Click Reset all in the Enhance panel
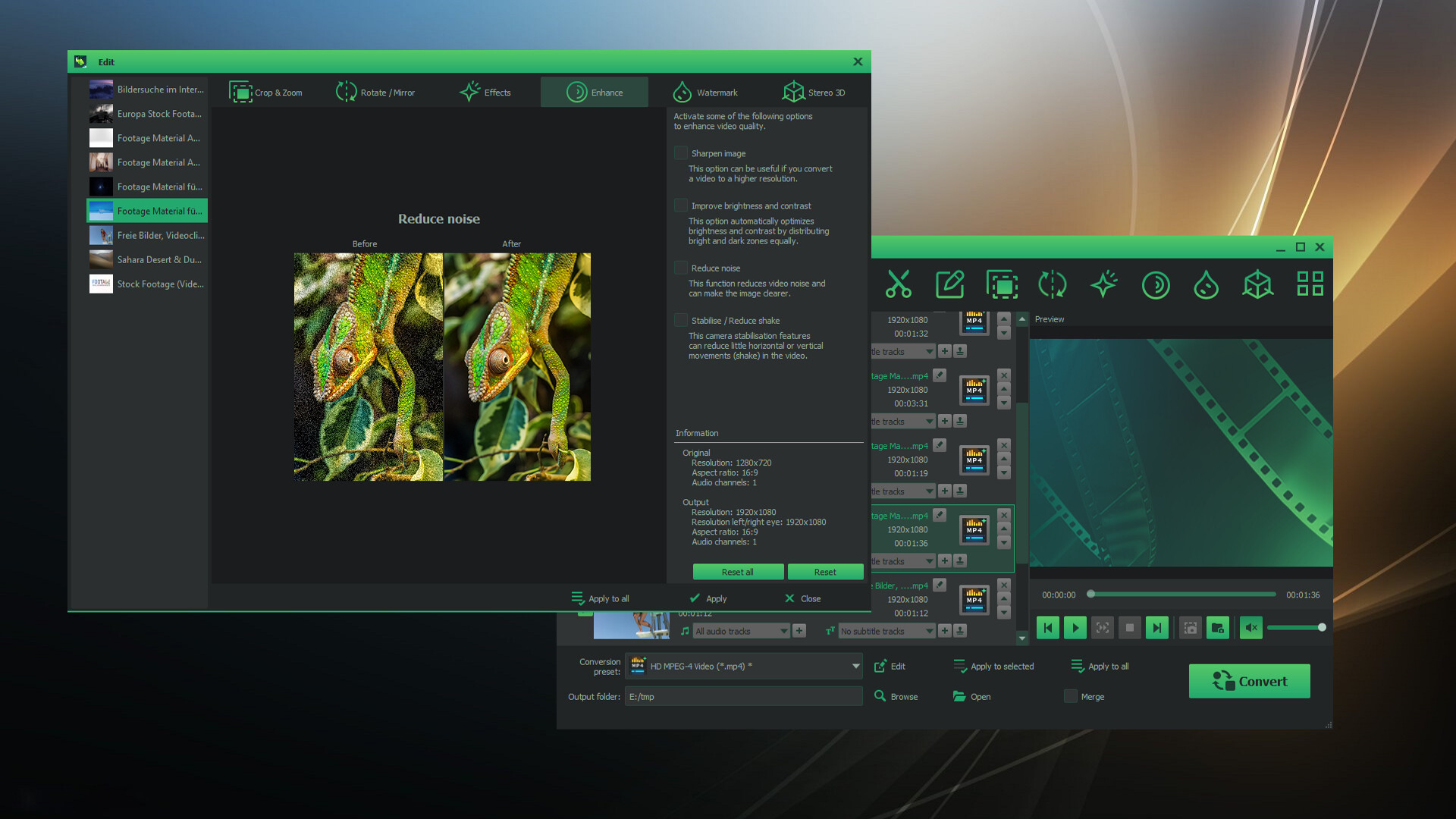The width and height of the screenshot is (1456, 819). click(x=737, y=571)
